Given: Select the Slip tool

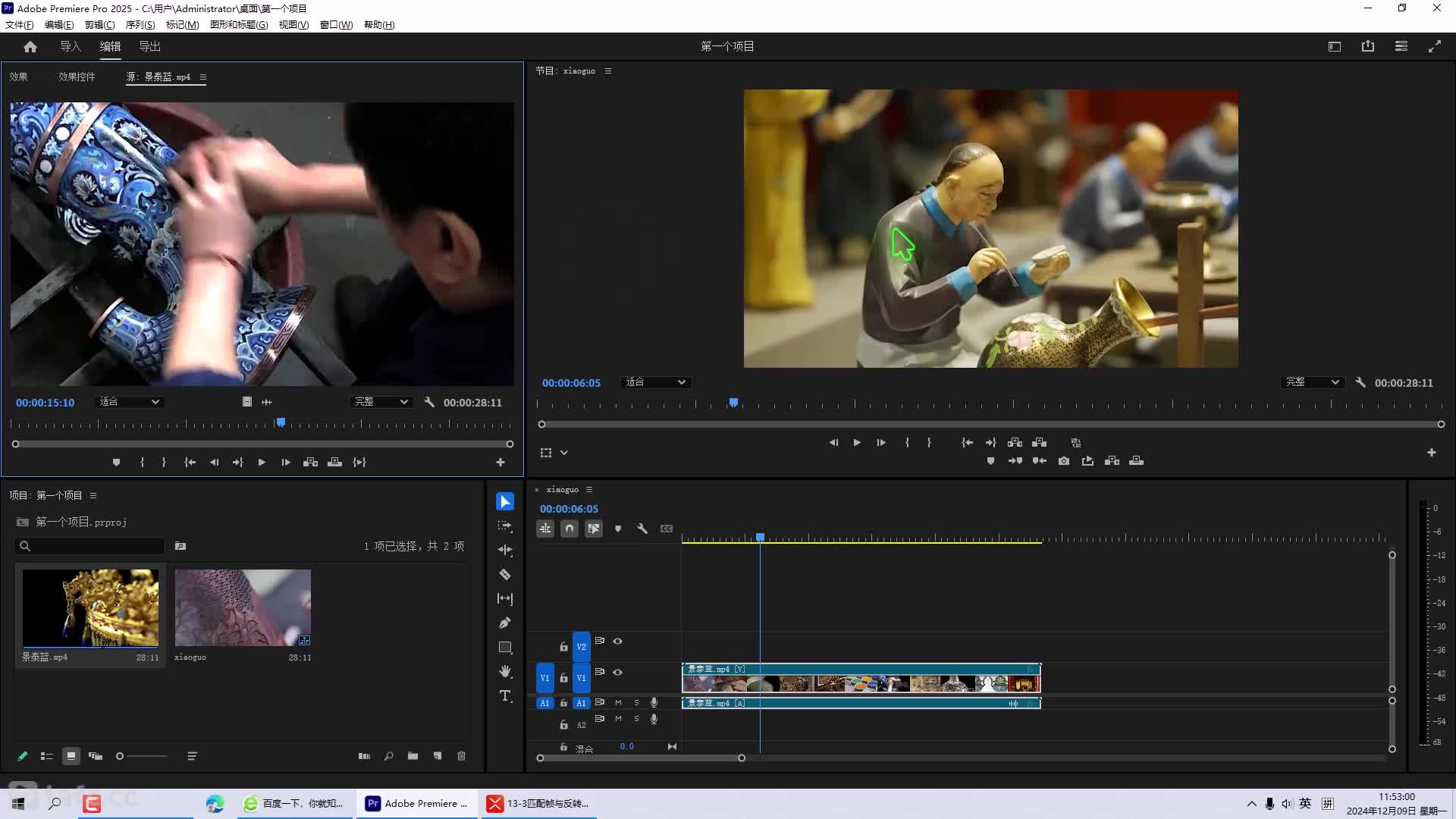Looking at the screenshot, I should (505, 599).
